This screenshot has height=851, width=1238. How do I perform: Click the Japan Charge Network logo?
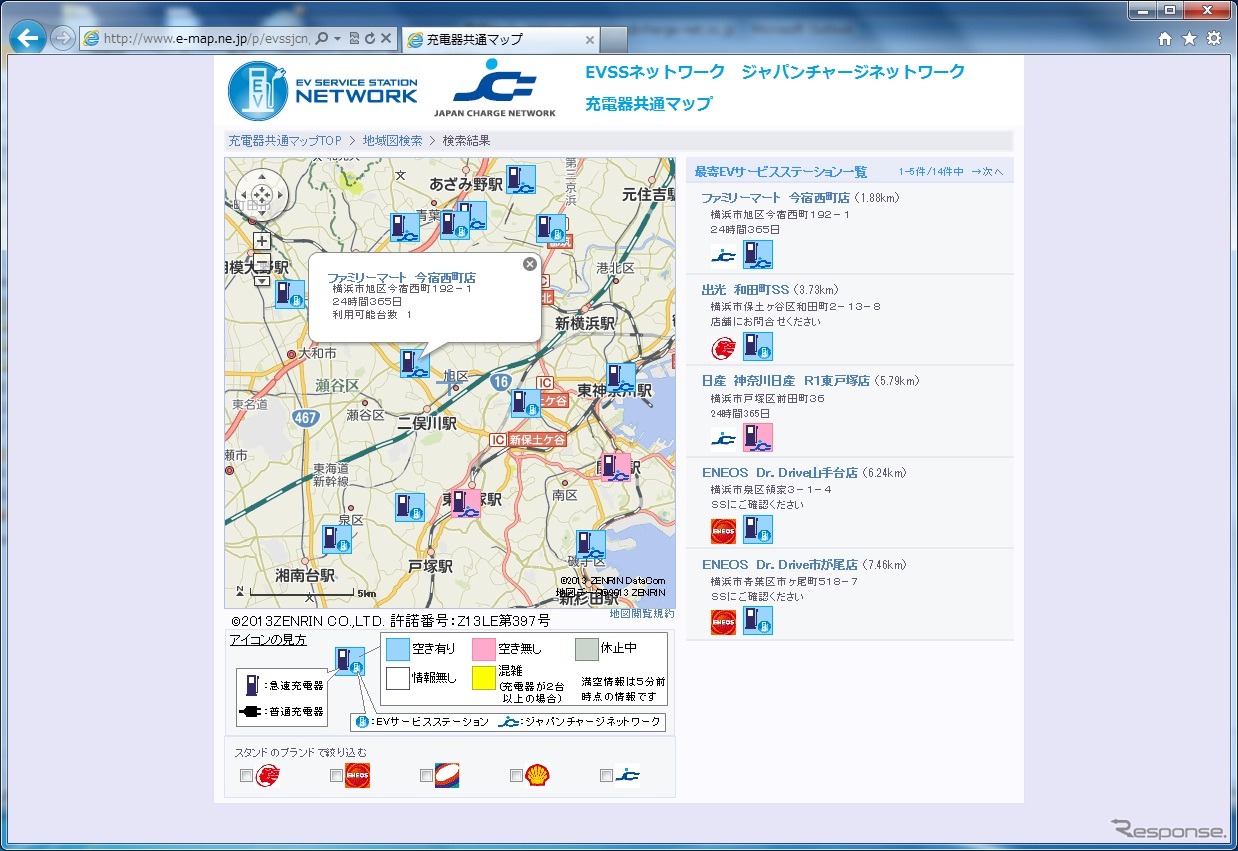pos(494,90)
